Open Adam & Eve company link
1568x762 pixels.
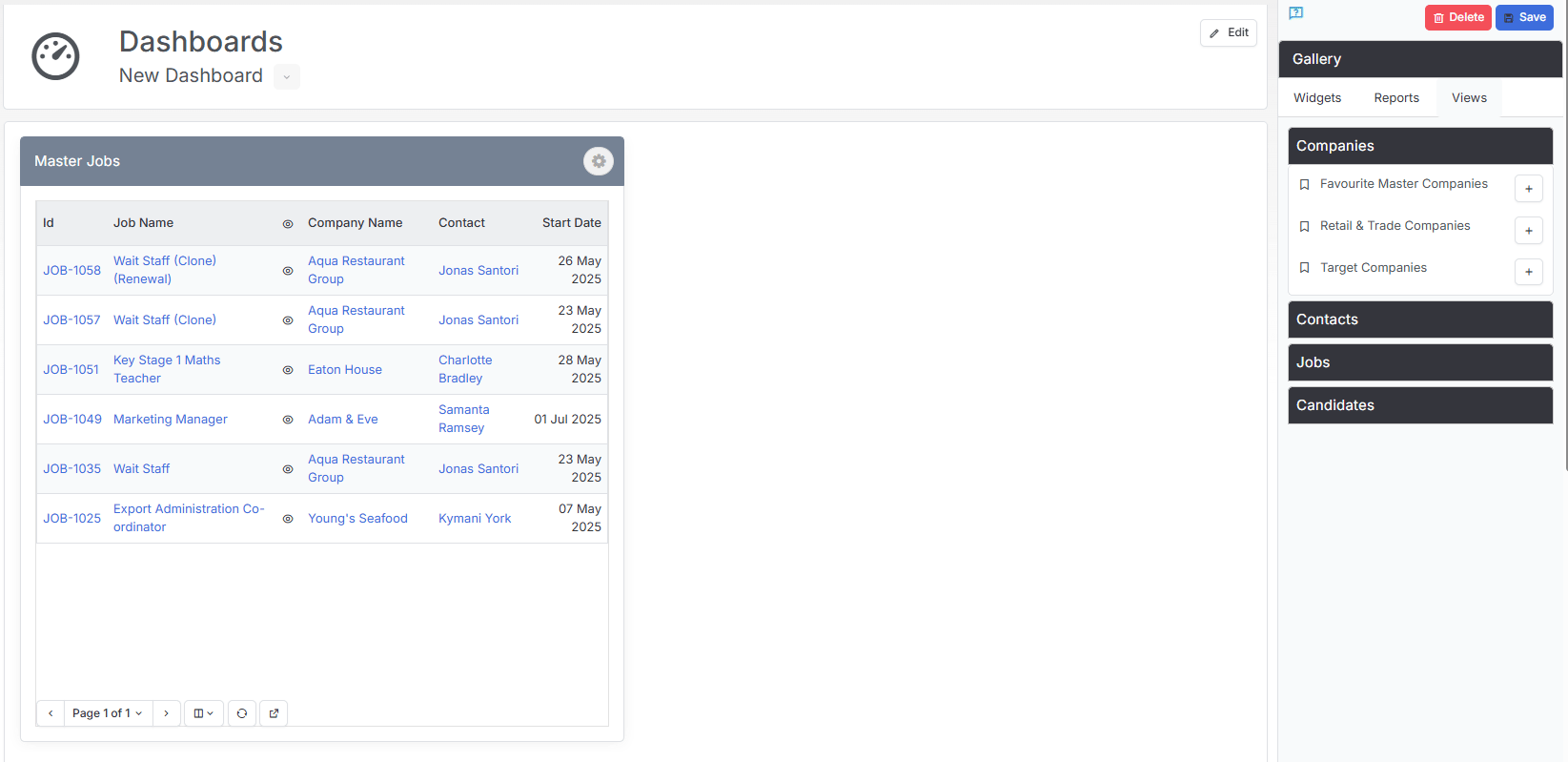pos(343,420)
